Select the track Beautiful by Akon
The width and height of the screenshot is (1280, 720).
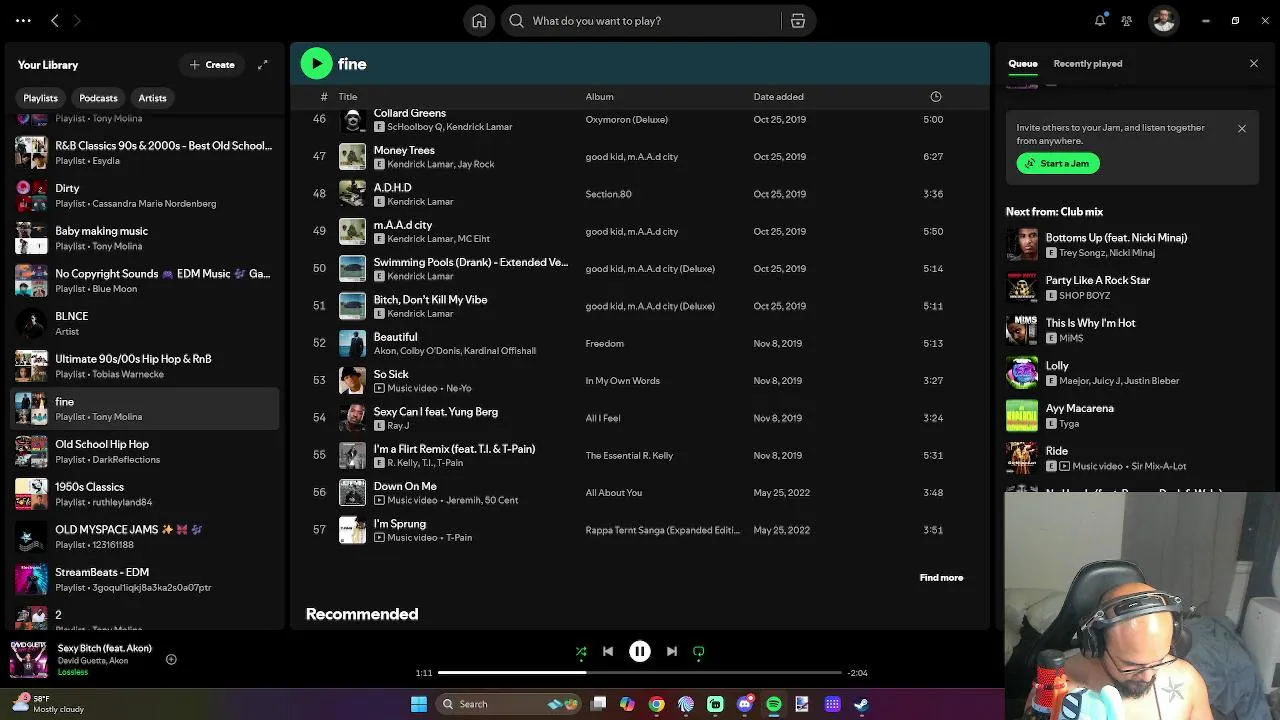pos(638,343)
